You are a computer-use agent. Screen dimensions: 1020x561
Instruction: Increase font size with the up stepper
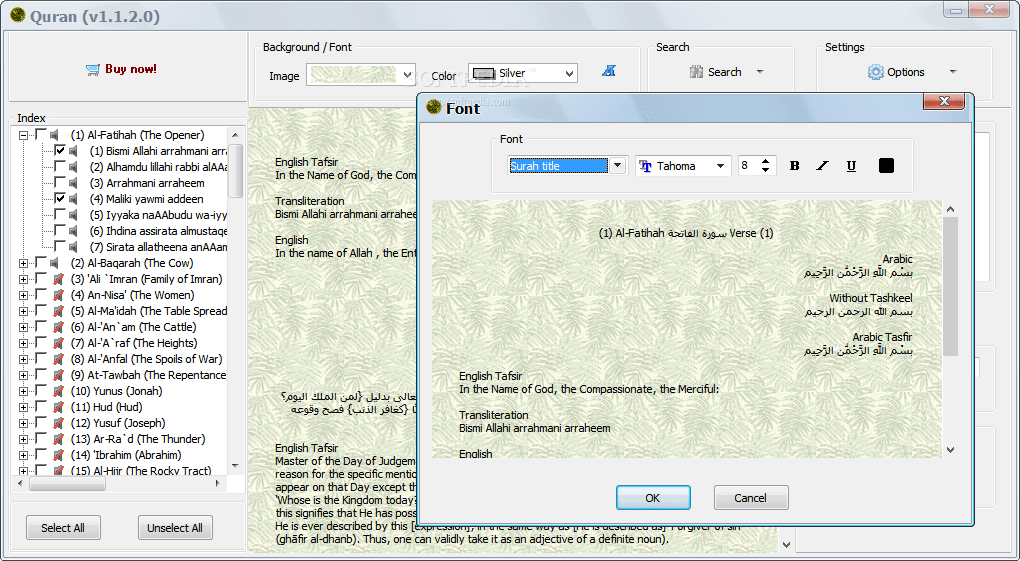[766, 161]
